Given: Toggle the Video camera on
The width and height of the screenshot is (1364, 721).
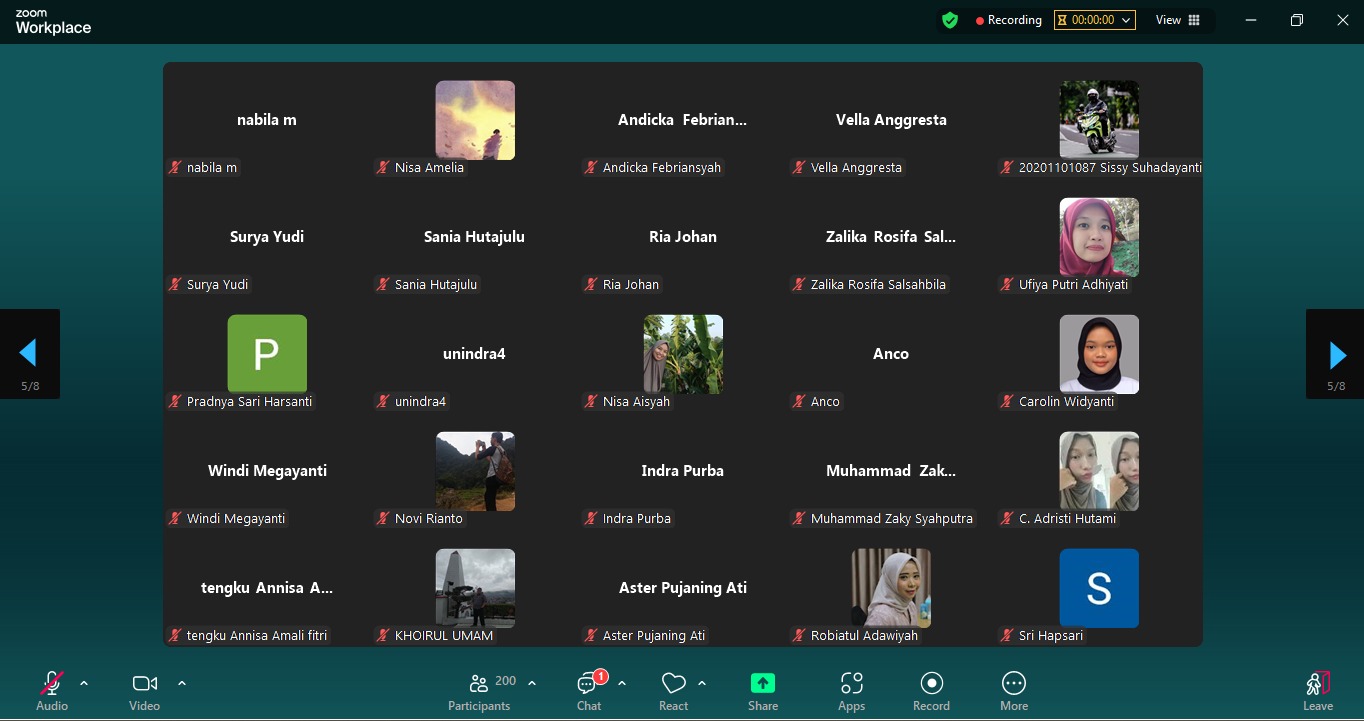Looking at the screenshot, I should tap(144, 684).
